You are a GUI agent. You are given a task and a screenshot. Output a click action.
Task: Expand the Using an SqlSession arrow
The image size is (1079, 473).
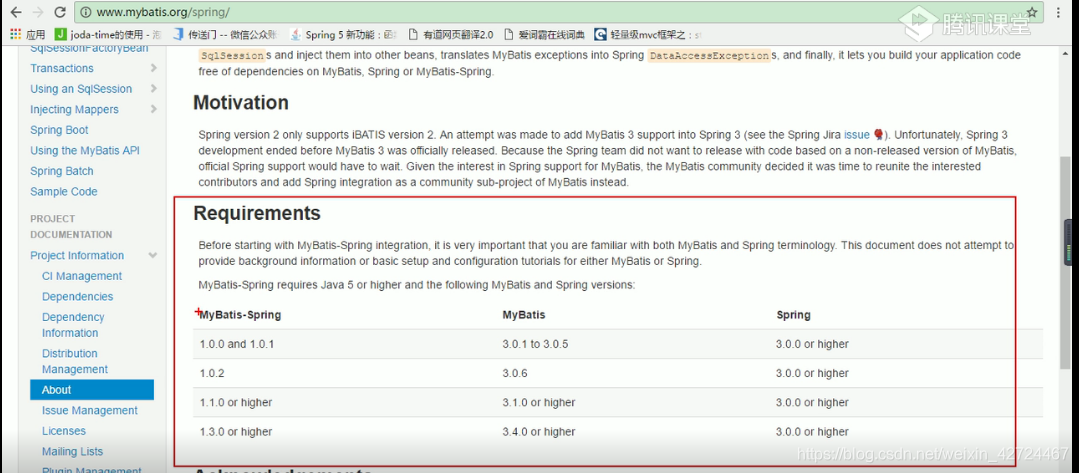tap(153, 88)
